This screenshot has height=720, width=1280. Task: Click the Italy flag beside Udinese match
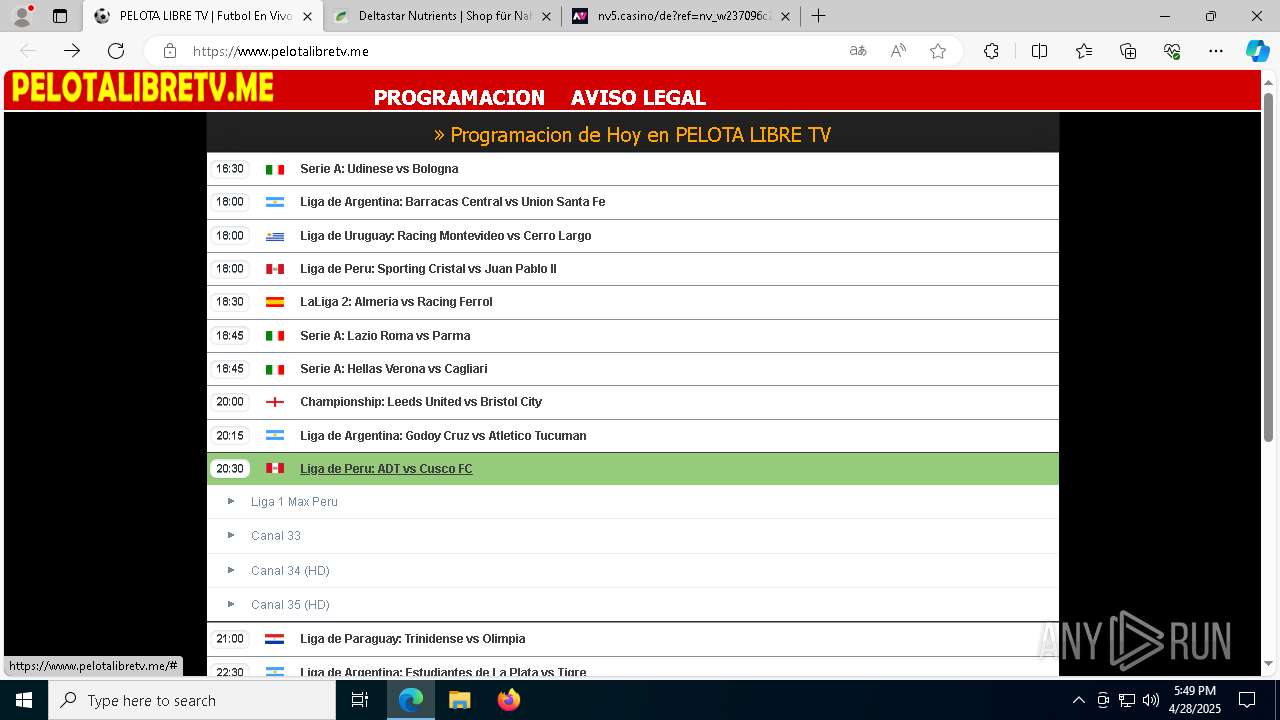click(x=275, y=170)
